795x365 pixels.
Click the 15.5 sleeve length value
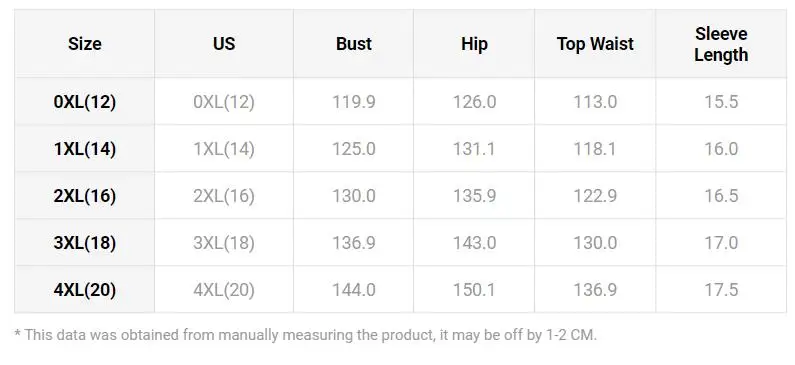click(x=721, y=102)
